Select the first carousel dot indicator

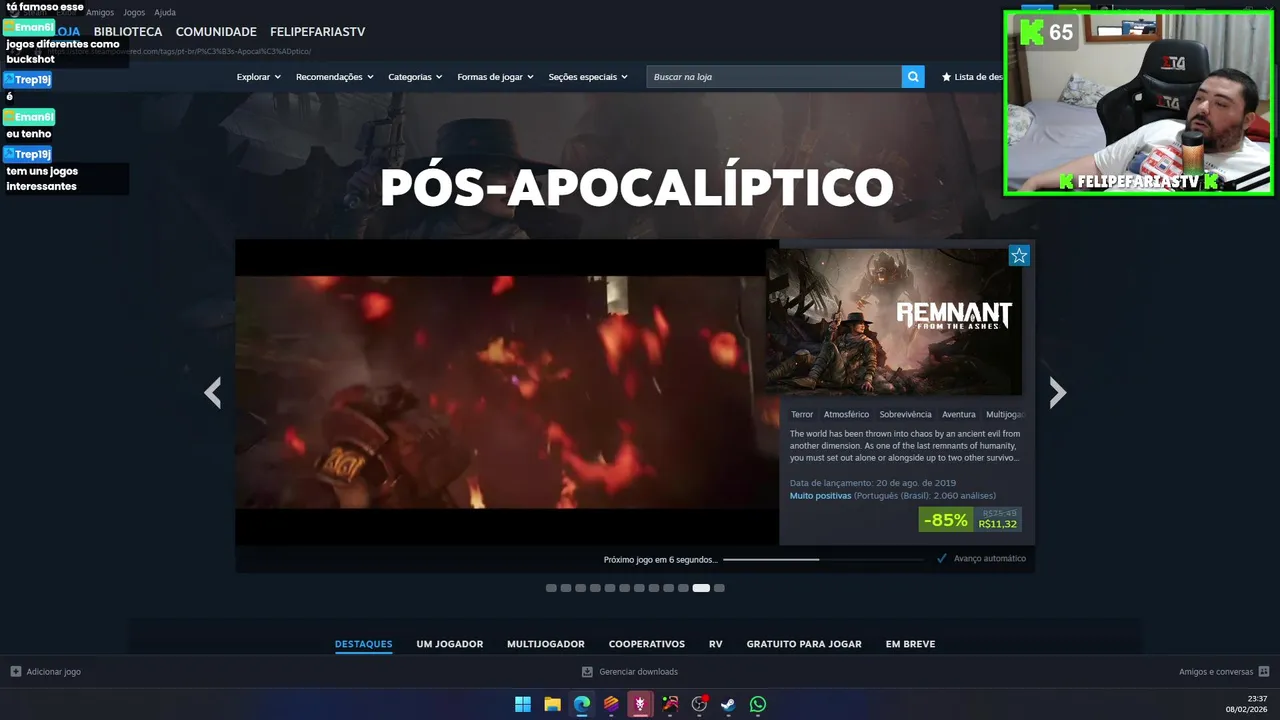[x=551, y=588]
